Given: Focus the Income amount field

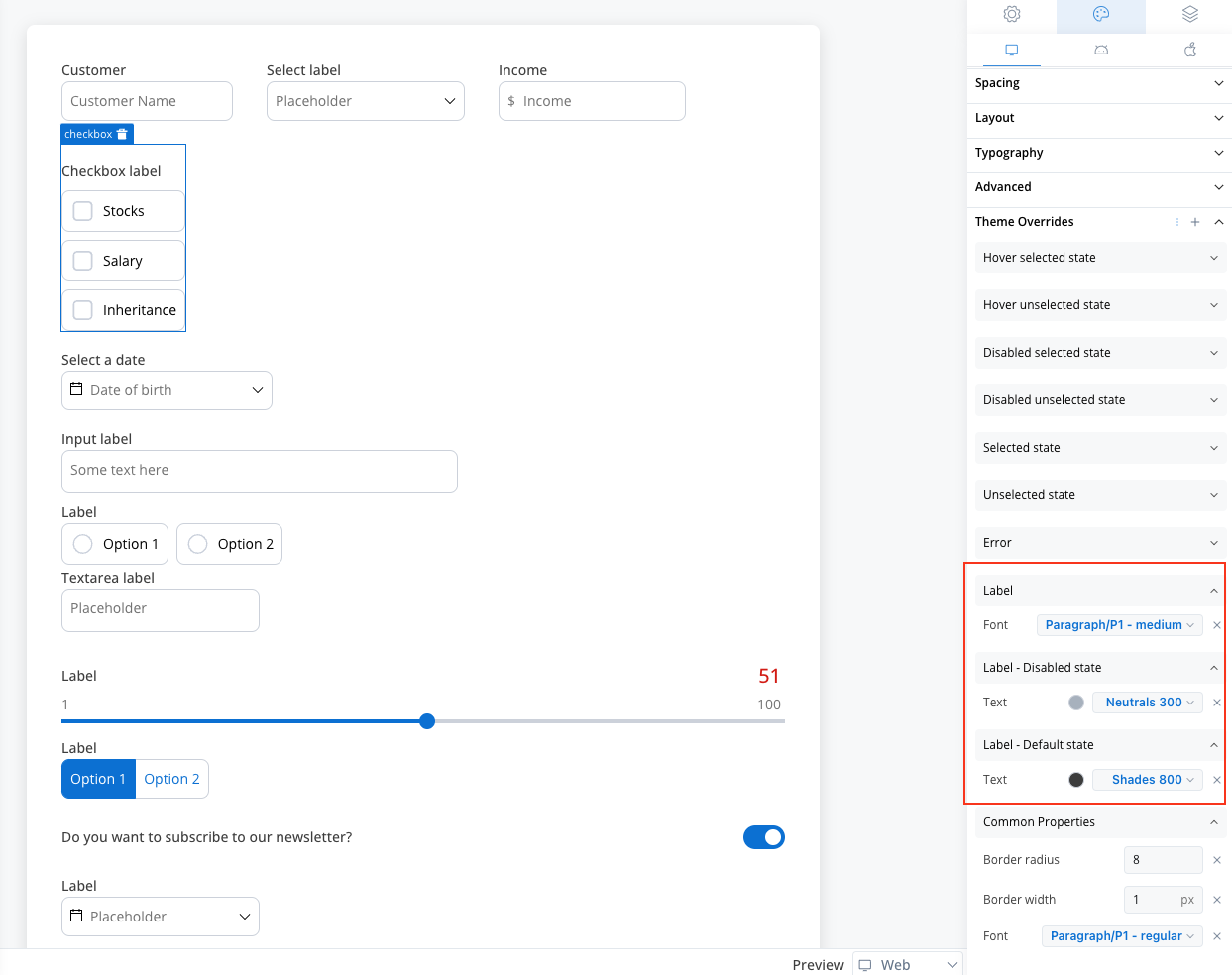Looking at the screenshot, I should point(592,101).
